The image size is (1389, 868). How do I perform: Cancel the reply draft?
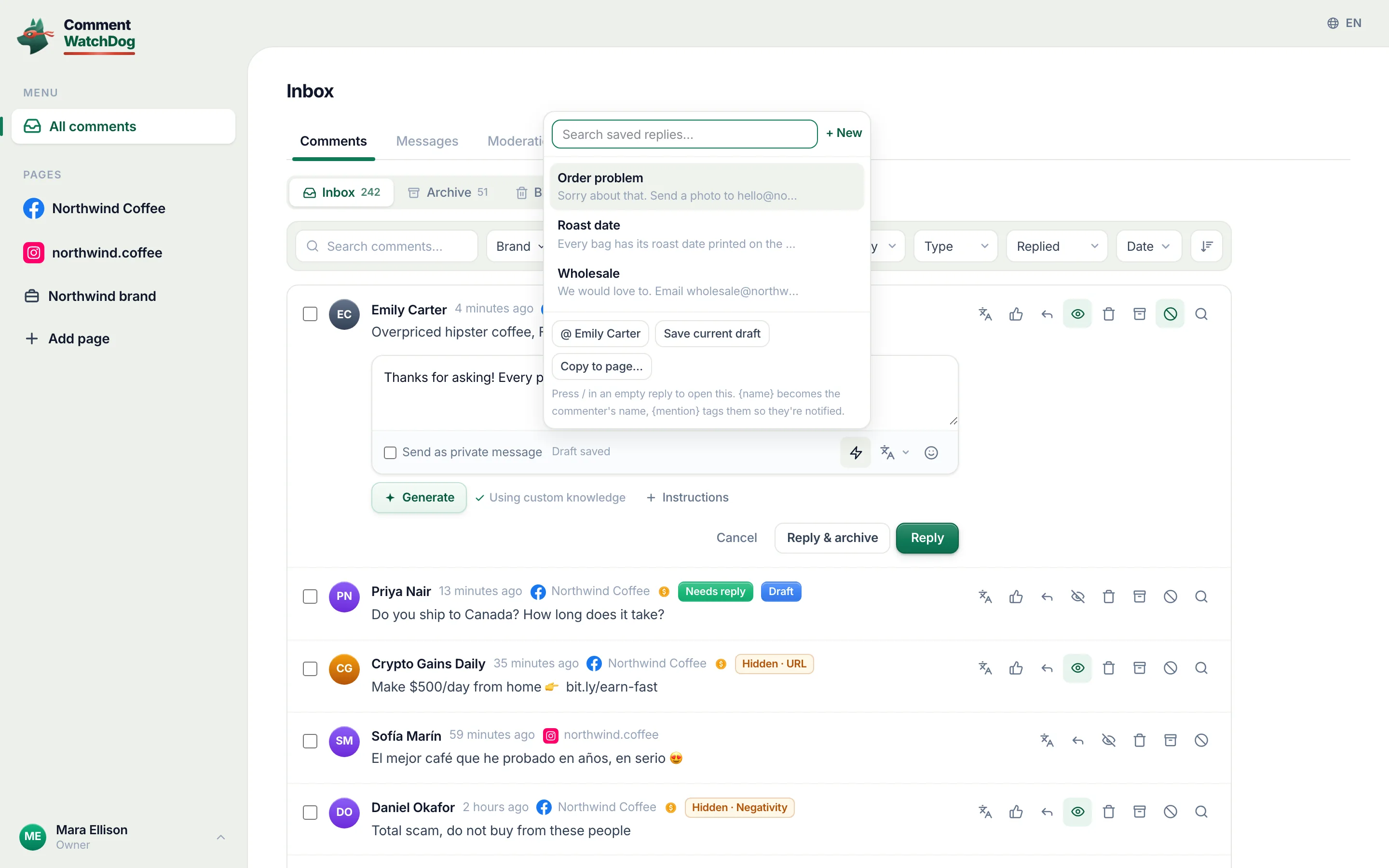coord(736,538)
